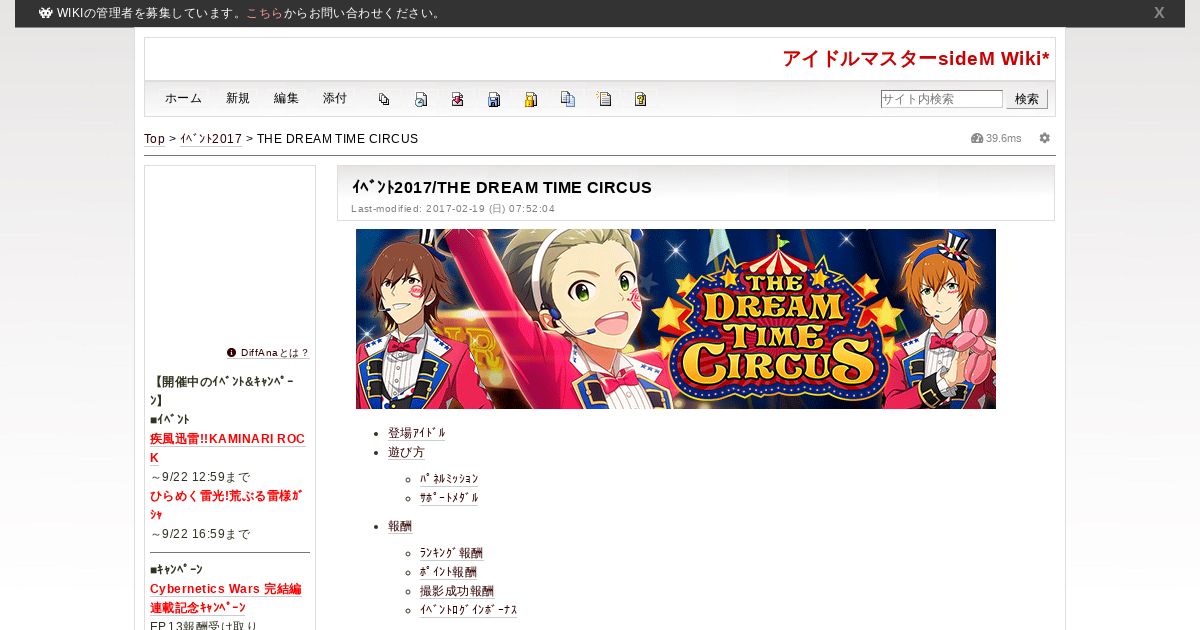This screenshot has height=630, width=1200.
Task: Open the ホーム menu item
Action: point(183,98)
